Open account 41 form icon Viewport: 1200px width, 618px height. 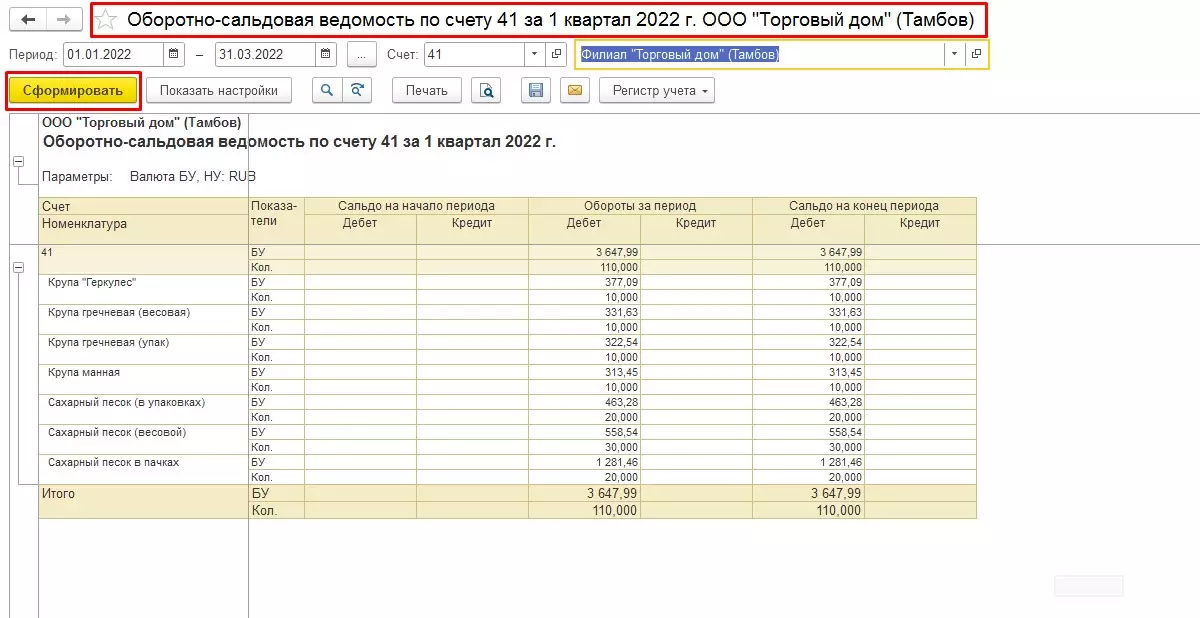tap(556, 54)
